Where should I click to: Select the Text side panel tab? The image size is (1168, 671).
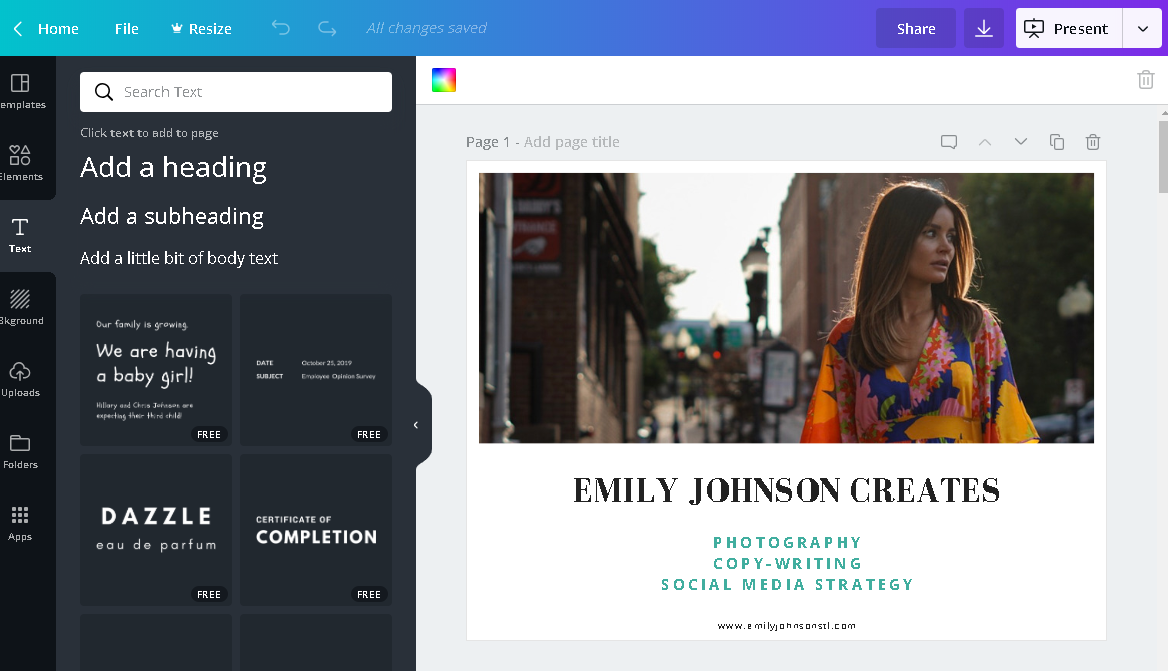coord(20,235)
